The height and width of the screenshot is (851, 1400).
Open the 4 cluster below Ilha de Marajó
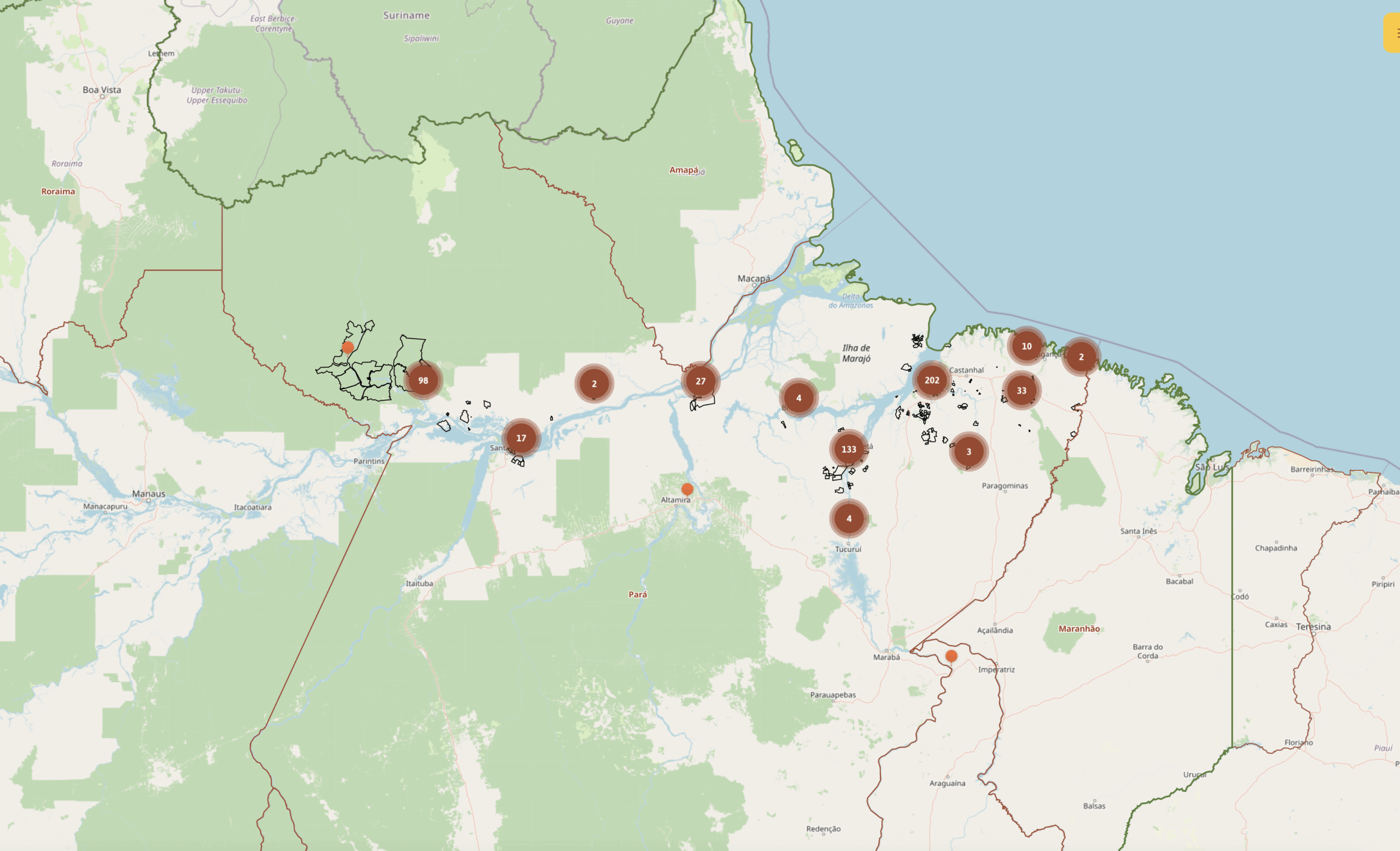pyautogui.click(x=798, y=398)
